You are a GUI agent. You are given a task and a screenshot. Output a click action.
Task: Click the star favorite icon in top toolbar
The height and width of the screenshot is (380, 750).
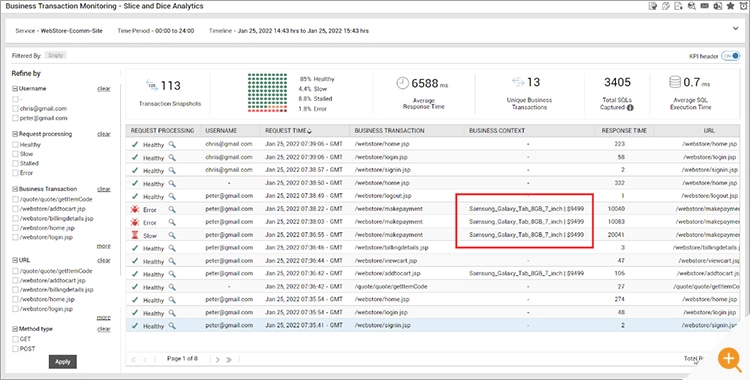coord(730,6)
